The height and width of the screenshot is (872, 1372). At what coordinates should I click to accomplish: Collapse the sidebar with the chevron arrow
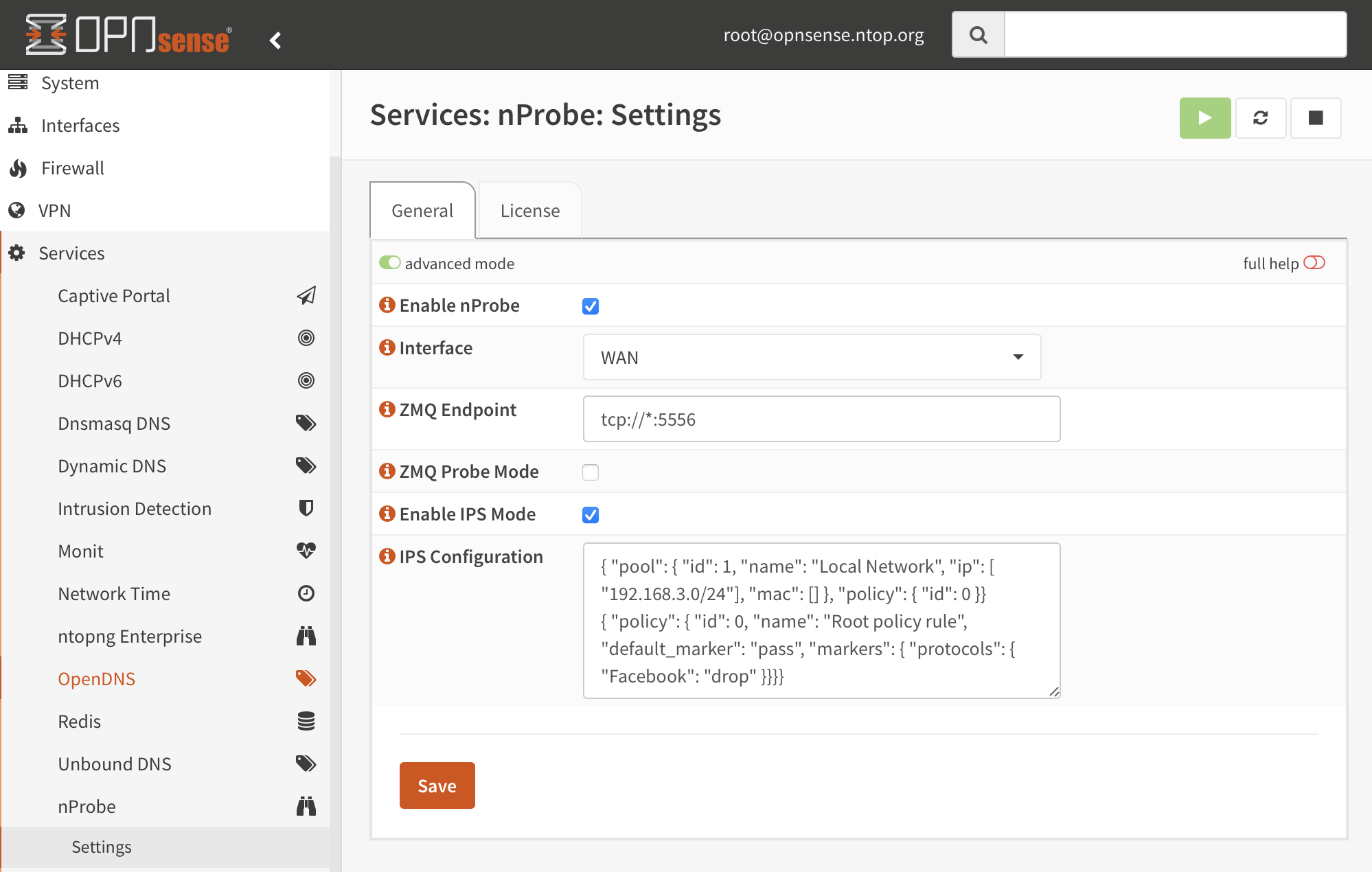click(x=275, y=41)
